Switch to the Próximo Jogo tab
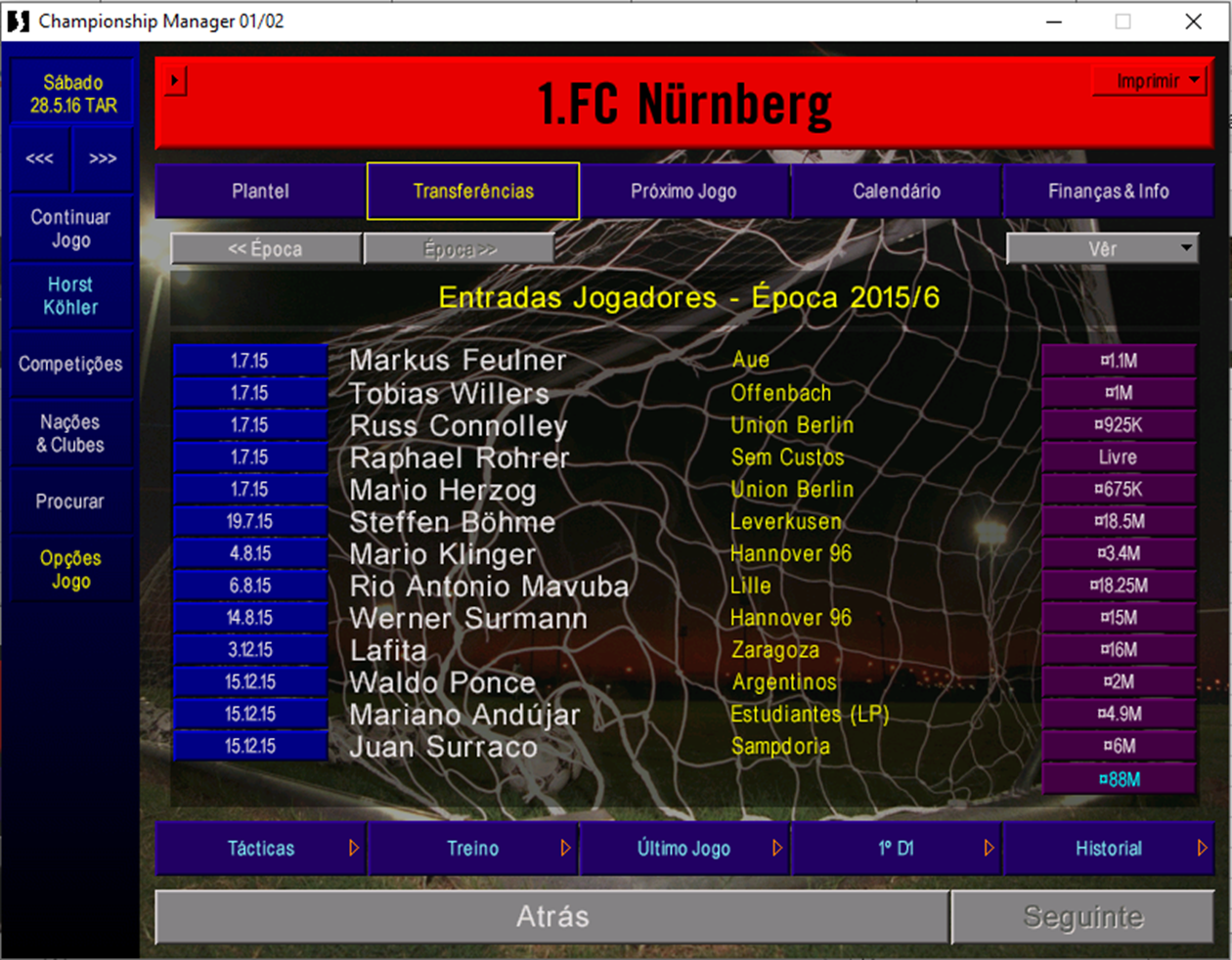Viewport: 1232px width, 960px height. [x=683, y=191]
